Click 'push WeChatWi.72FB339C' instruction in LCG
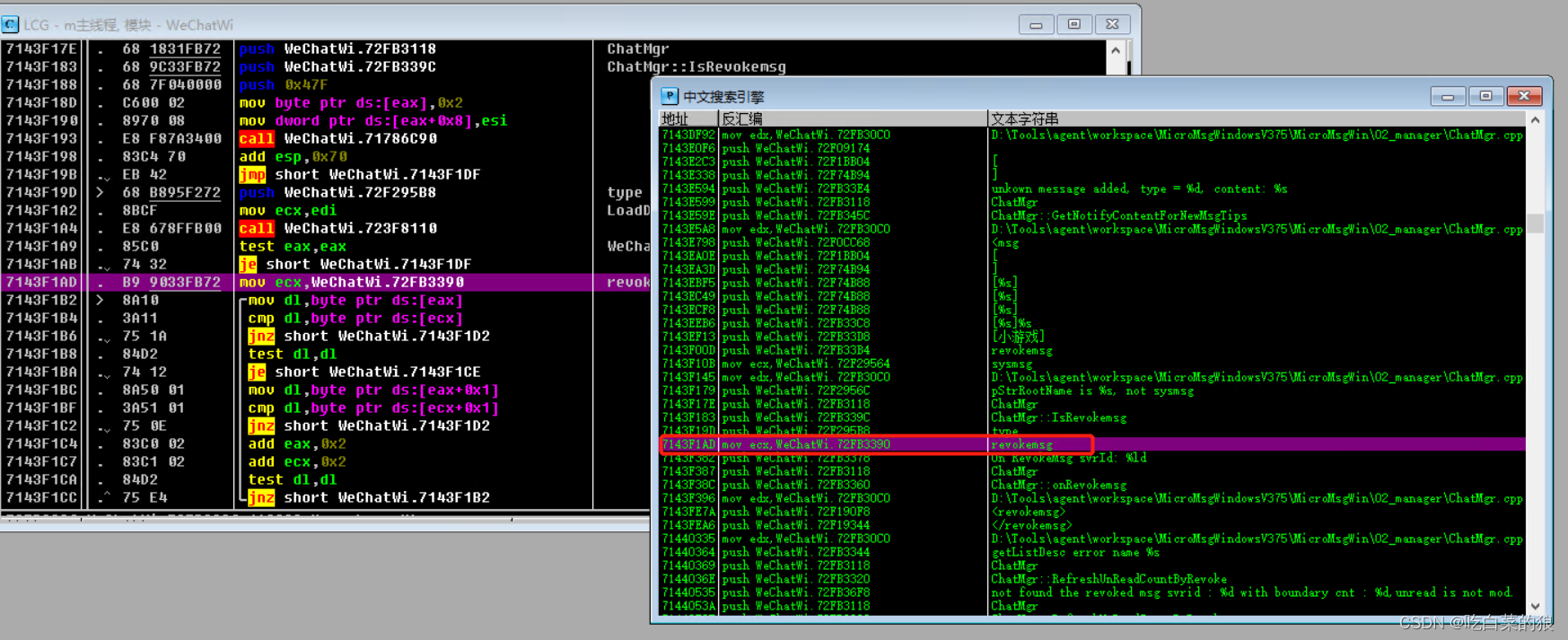The height and width of the screenshot is (640, 1568). 337,66
